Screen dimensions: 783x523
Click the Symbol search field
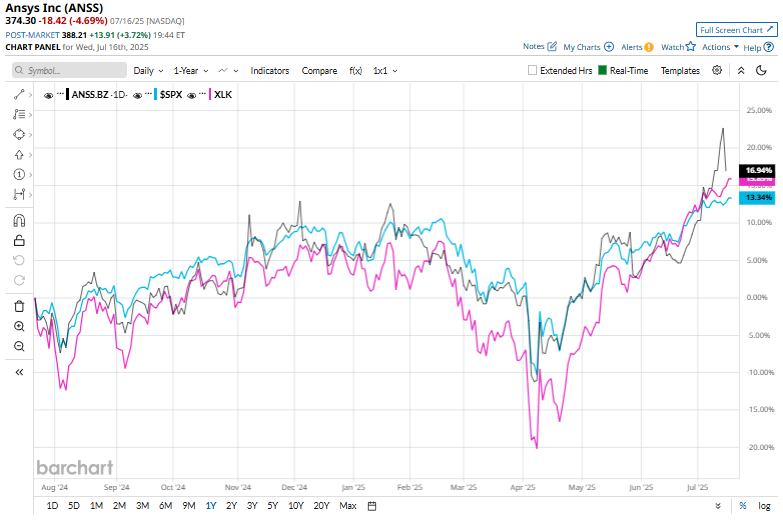tap(69, 70)
